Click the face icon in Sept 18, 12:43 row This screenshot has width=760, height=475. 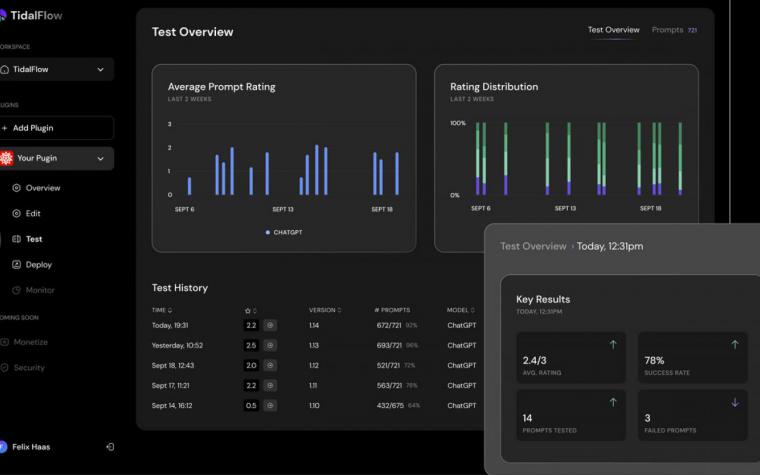pos(270,365)
